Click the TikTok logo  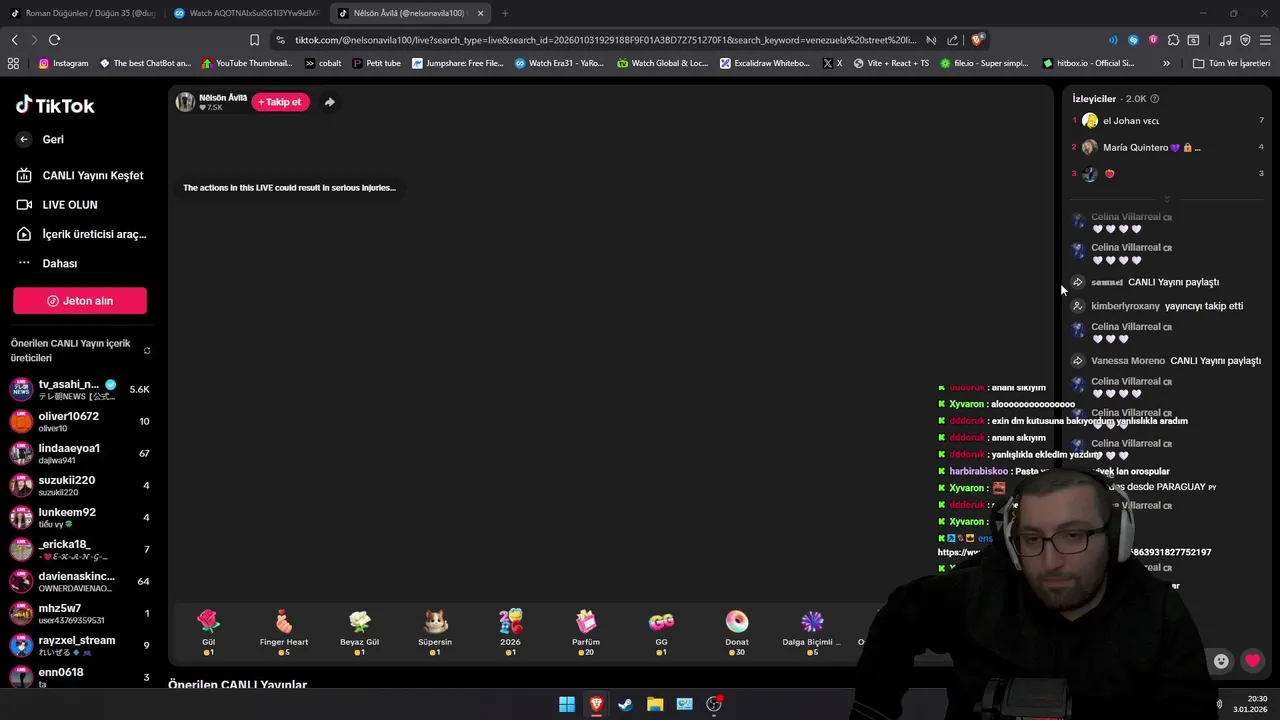(55, 105)
